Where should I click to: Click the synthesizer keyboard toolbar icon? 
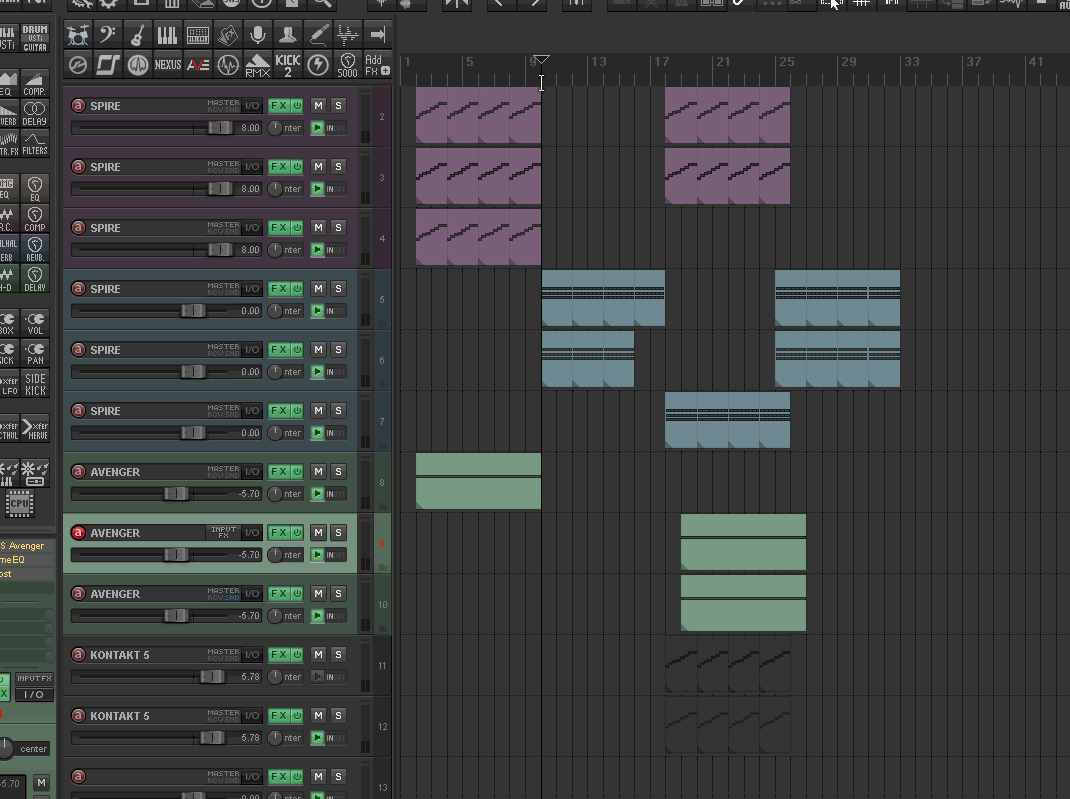[197, 35]
